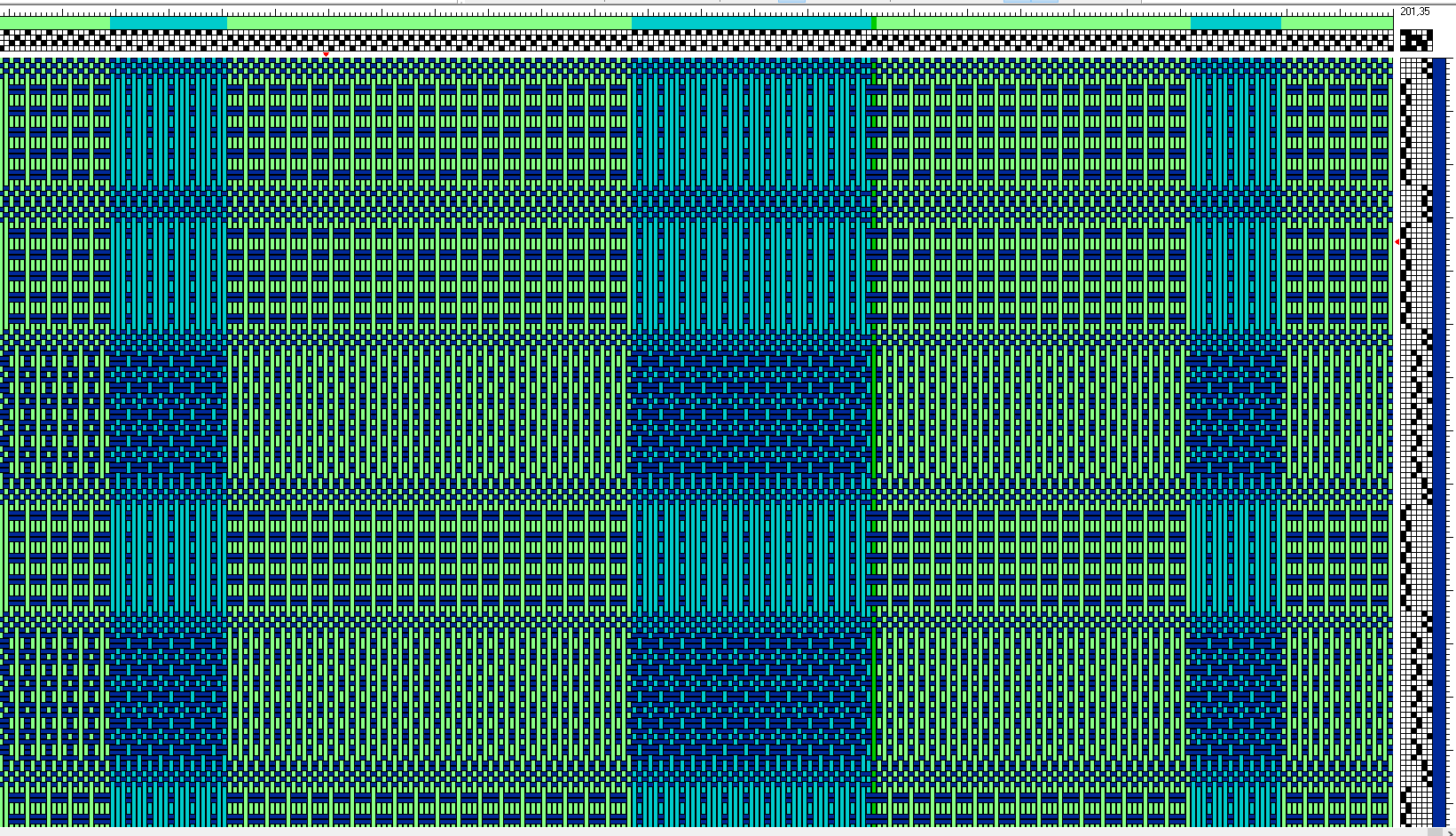Click the tie-up grid beside the threading
This screenshot has width=1456, height=836.
pos(1416,40)
